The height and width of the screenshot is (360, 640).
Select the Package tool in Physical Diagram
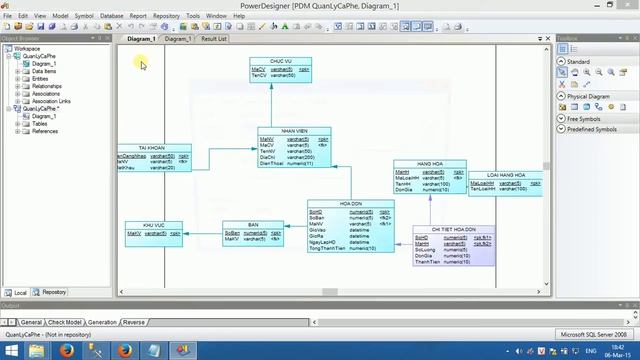click(562, 107)
